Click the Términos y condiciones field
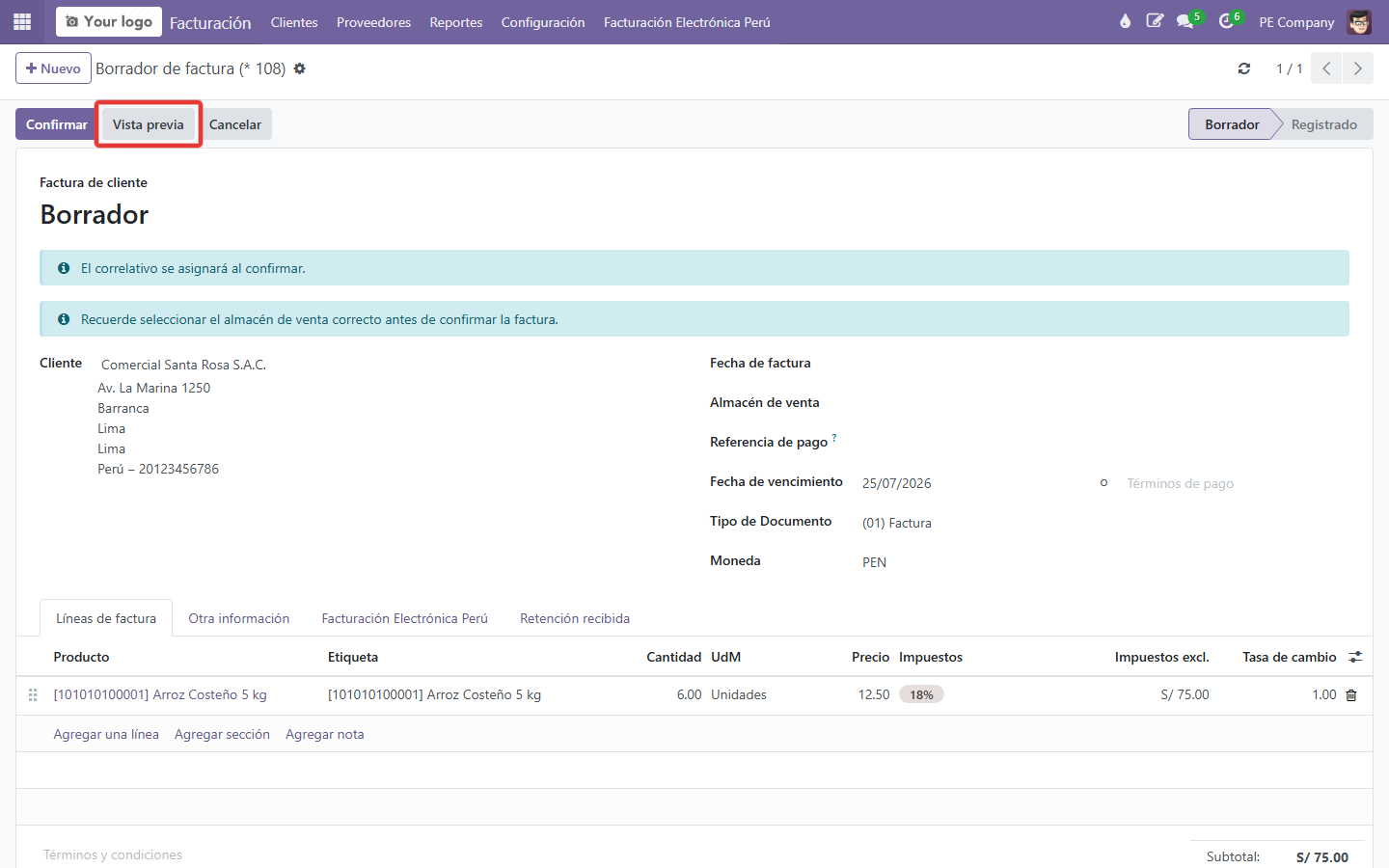 point(113,855)
